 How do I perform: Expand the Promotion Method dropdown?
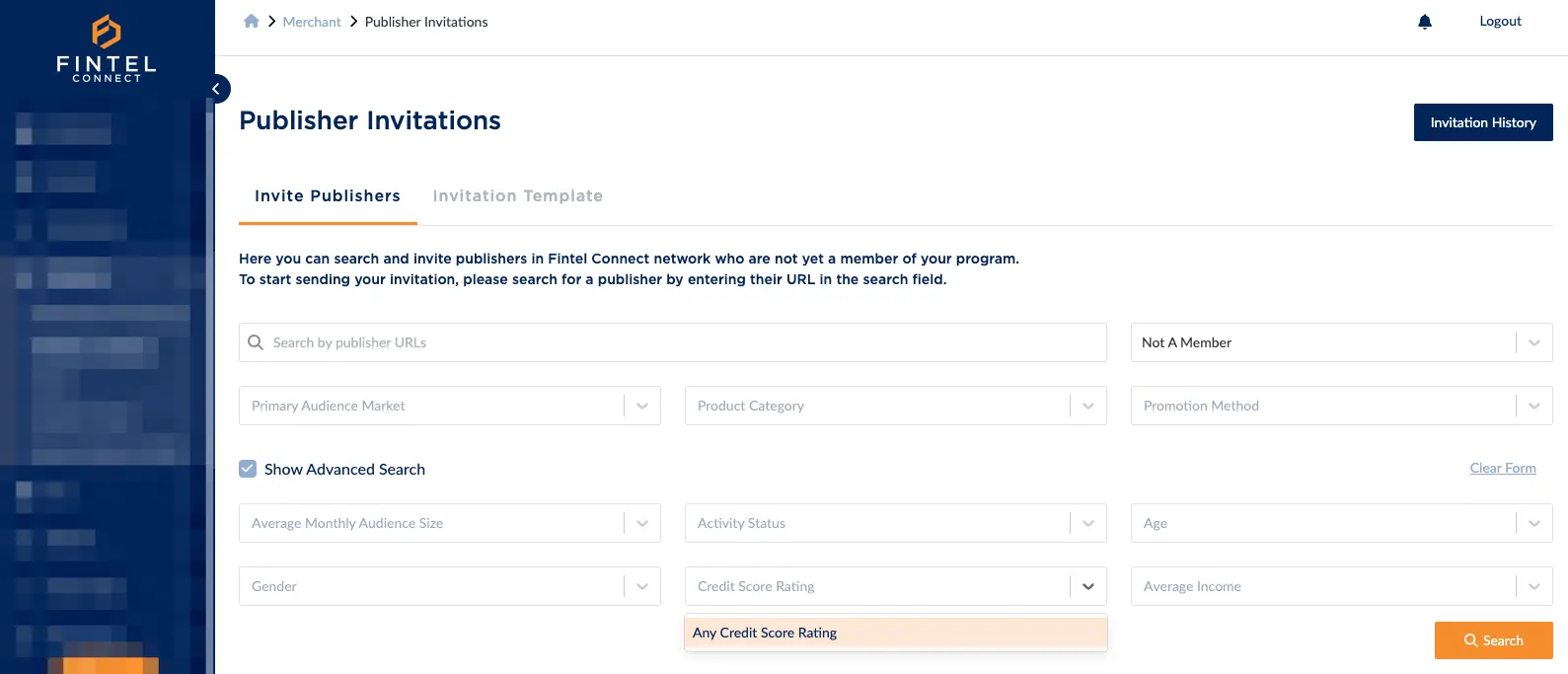coord(1533,406)
